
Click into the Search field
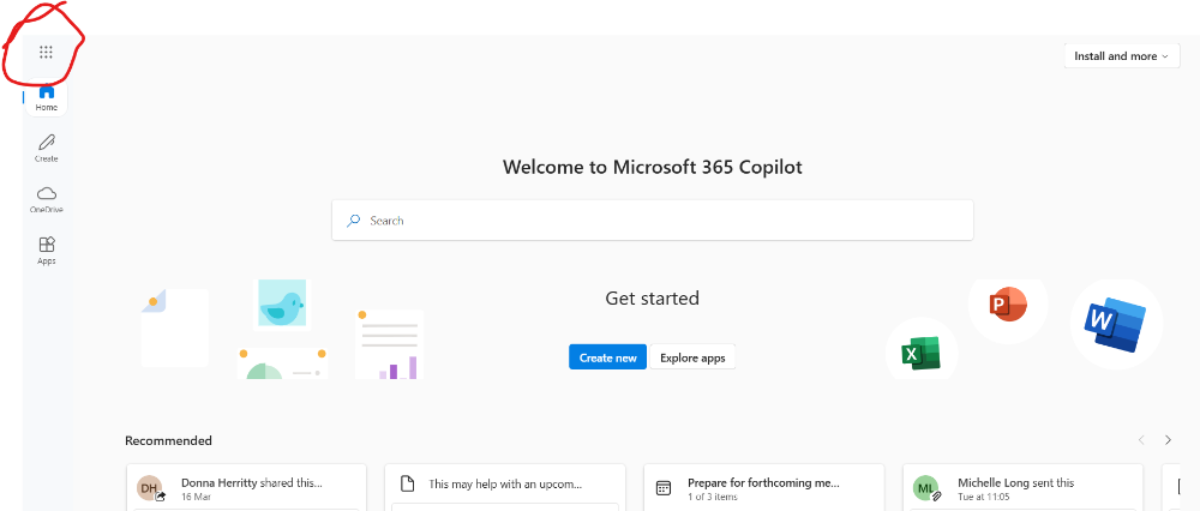pos(653,220)
